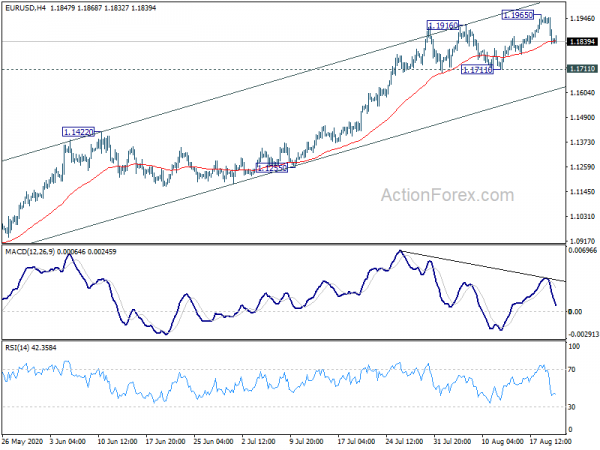600x450 pixels.
Task: Select the 1.19160 price label
Action: coord(442,26)
